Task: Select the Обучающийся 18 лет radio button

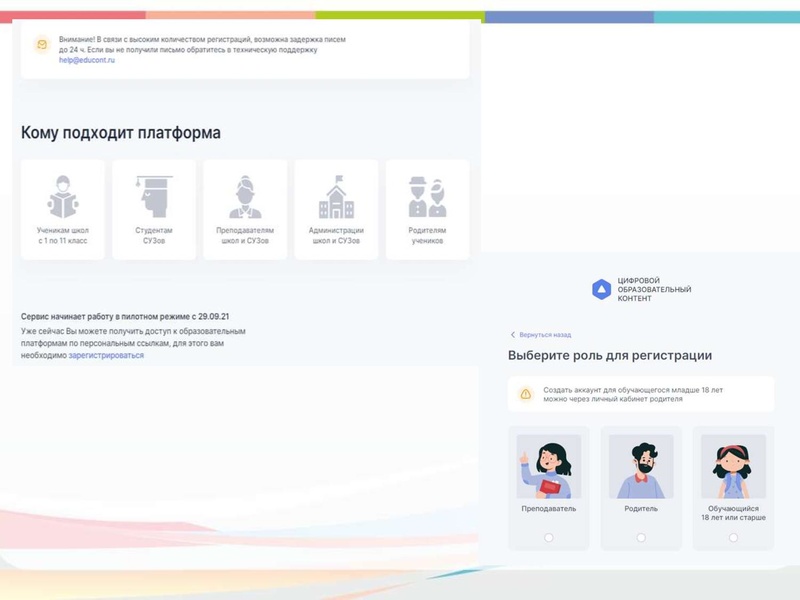Action: click(x=731, y=535)
